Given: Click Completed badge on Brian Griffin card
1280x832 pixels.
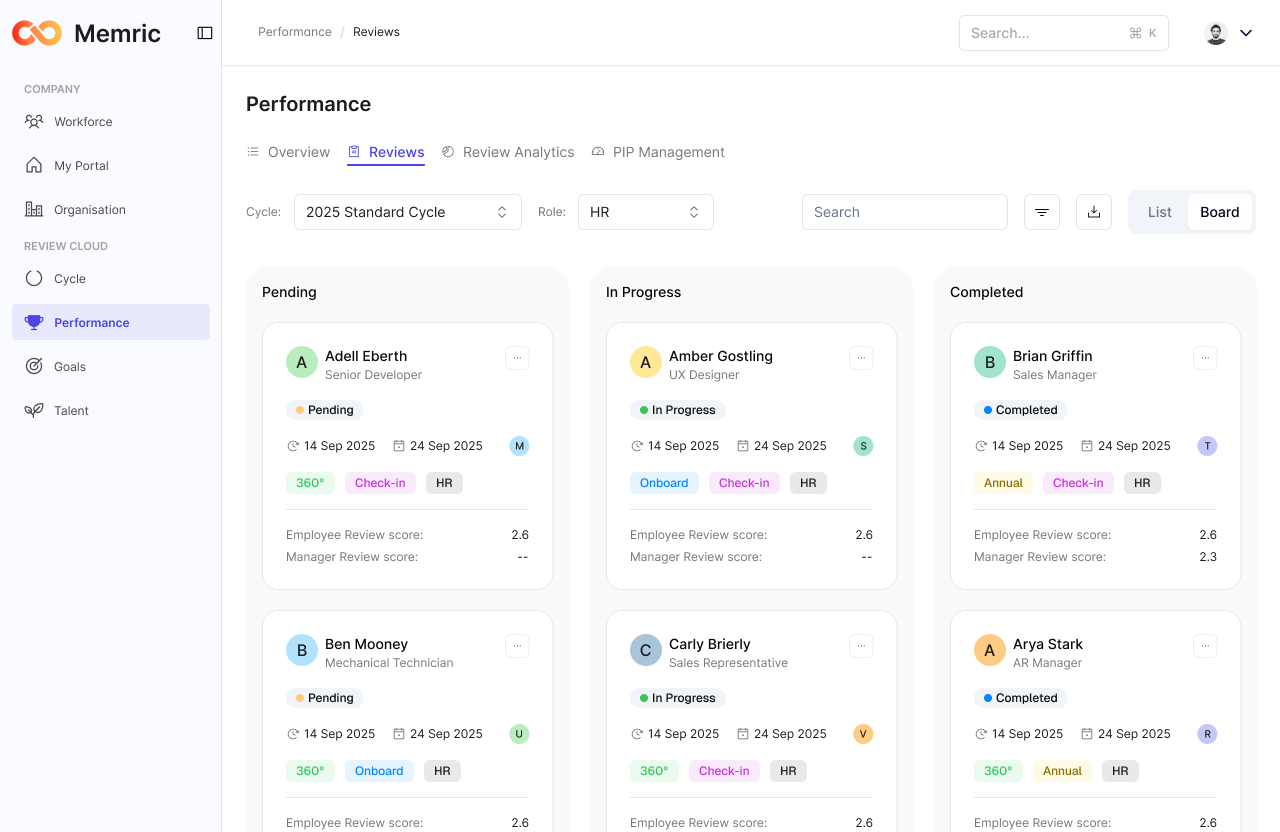Looking at the screenshot, I should (1021, 410).
